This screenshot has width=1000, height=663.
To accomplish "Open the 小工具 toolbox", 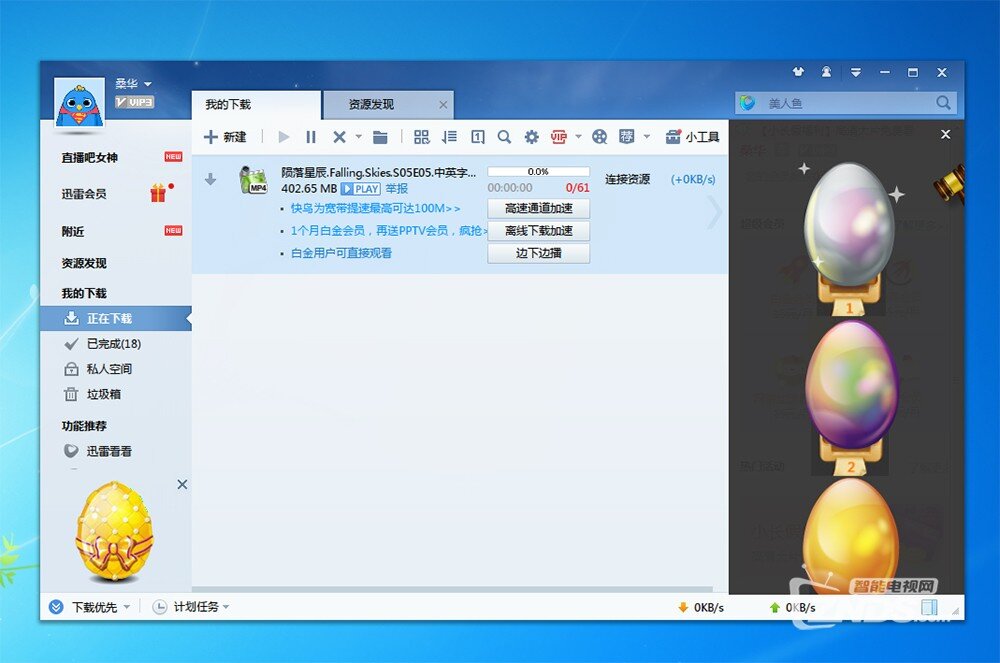I will tap(693, 137).
